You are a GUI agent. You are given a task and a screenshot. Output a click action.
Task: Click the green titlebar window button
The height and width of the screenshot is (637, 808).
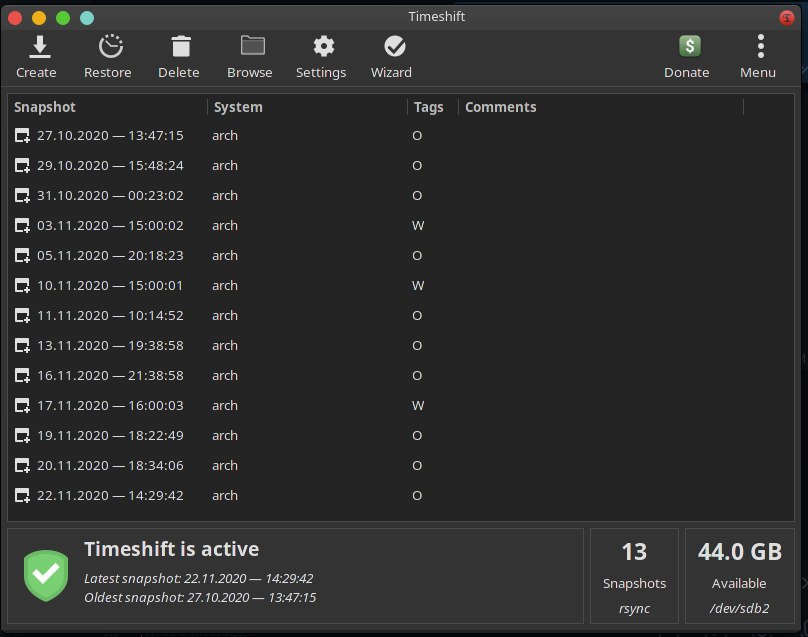63,18
